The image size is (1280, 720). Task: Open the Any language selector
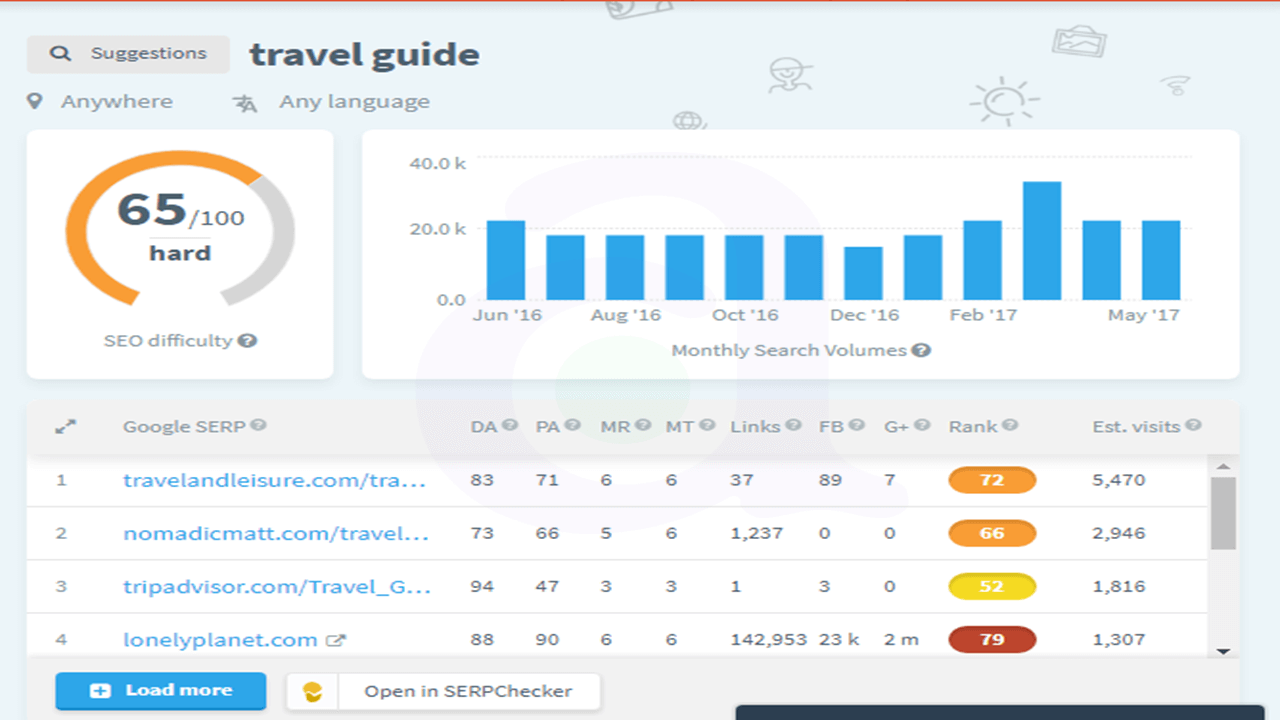[x=332, y=102]
